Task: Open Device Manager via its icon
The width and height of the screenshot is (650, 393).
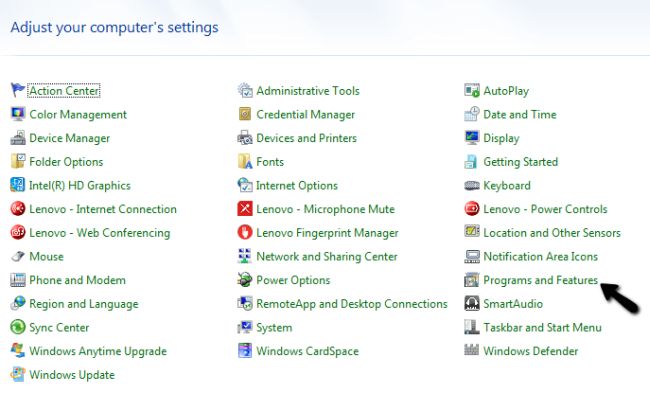Action: (x=18, y=138)
